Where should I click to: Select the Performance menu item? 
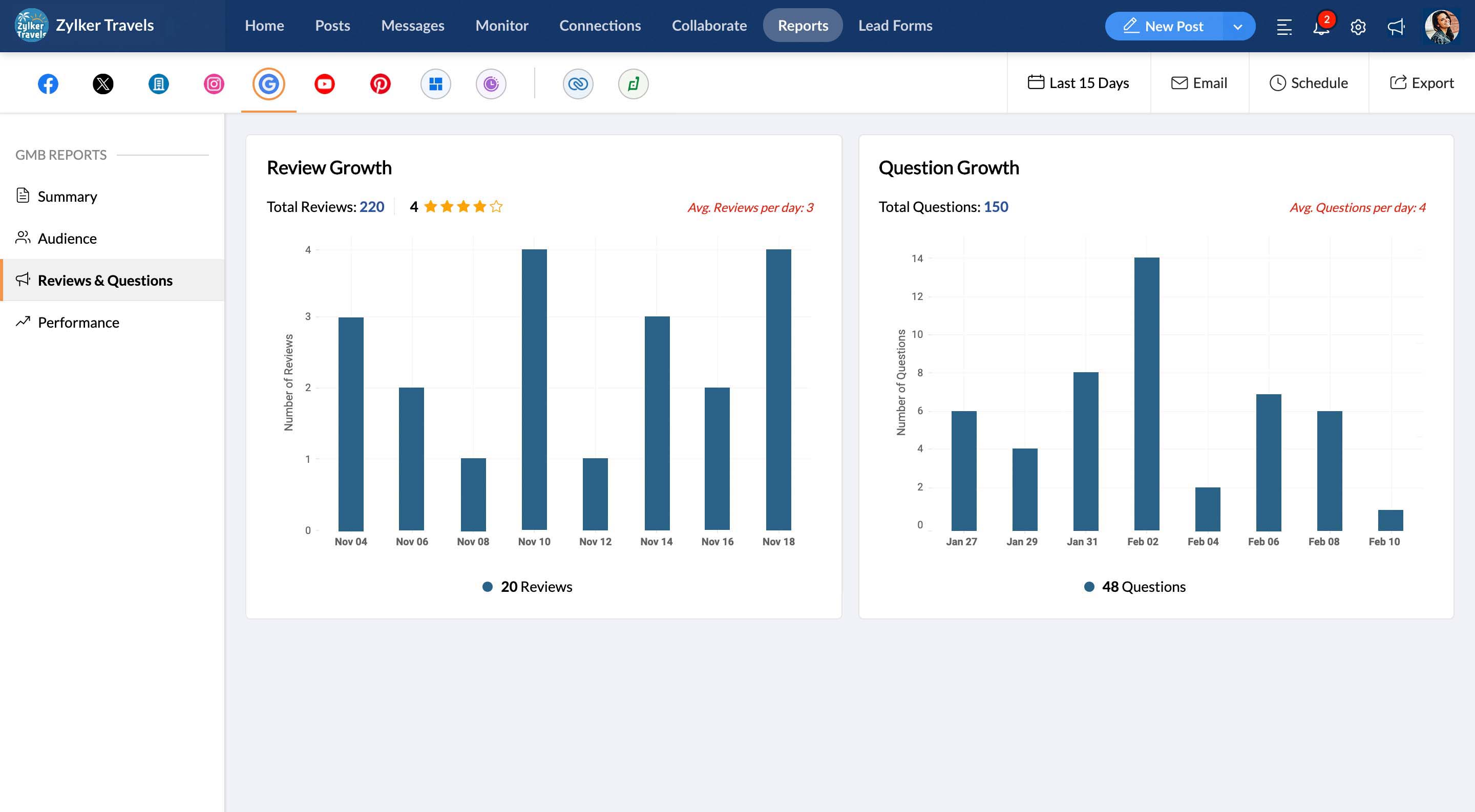point(78,322)
